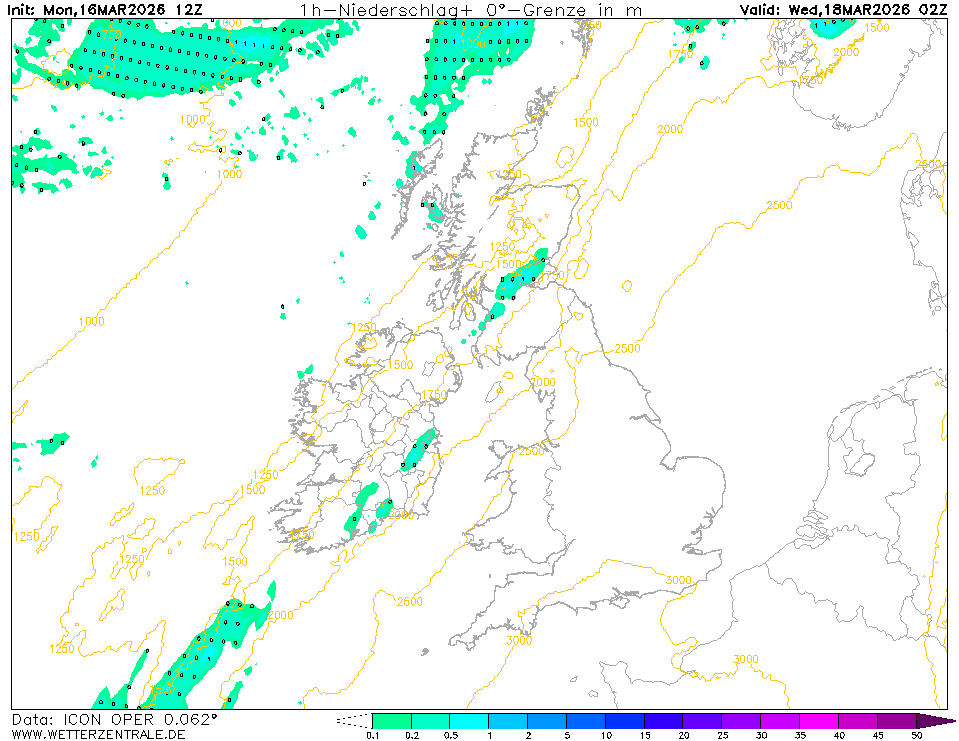Click the 45–50 dark purple legend swatch
959x741 pixels.
897,720
